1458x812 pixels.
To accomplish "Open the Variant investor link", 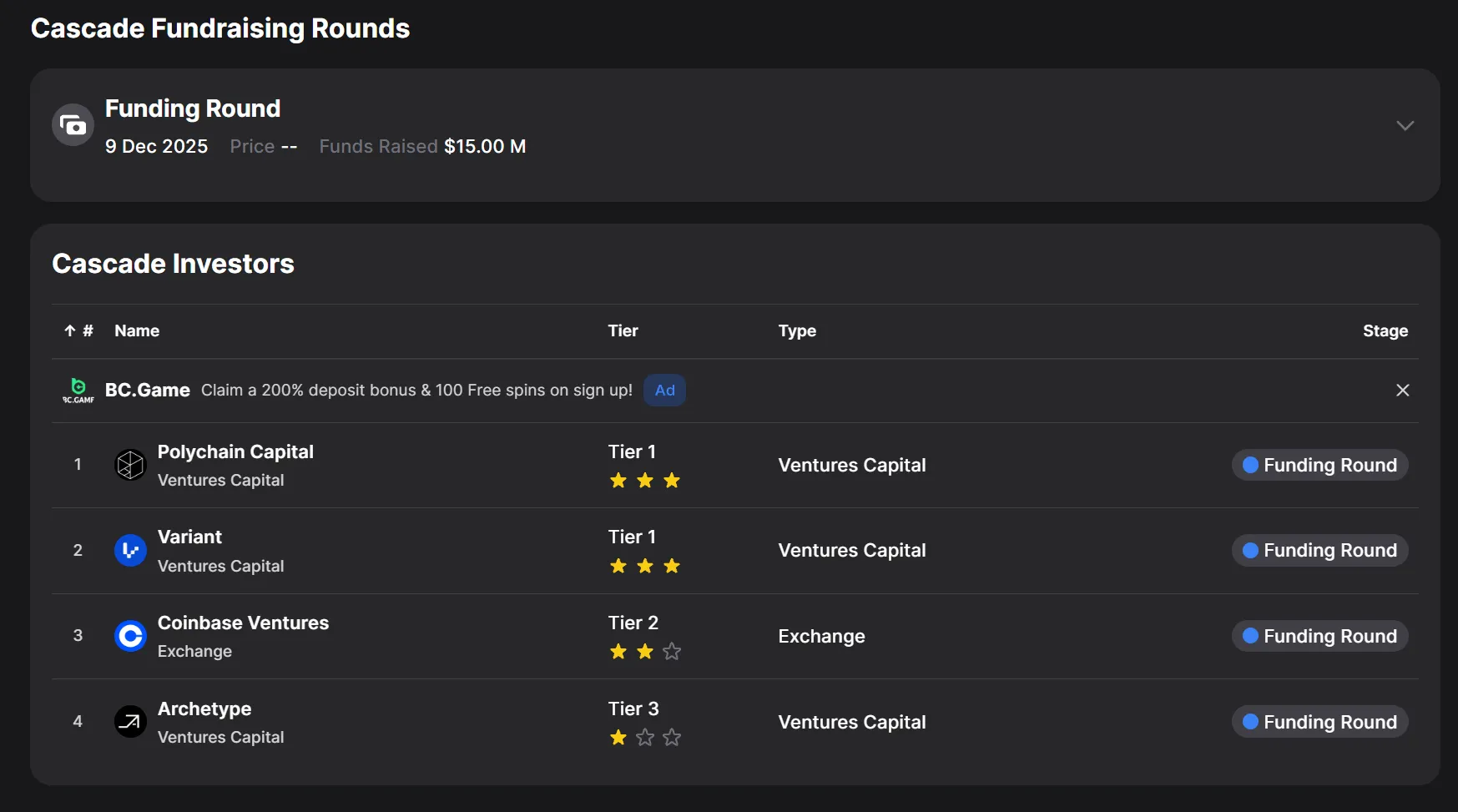I will pos(189,537).
